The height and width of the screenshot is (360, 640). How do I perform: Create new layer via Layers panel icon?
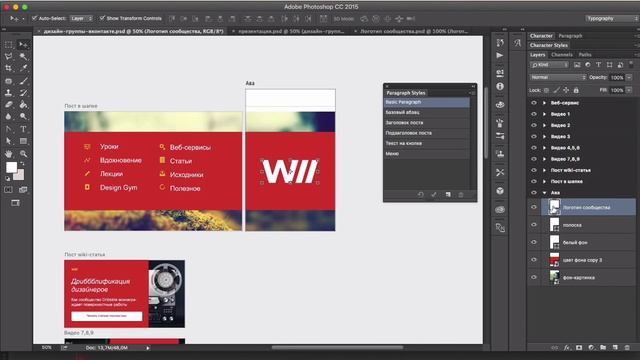(615, 348)
